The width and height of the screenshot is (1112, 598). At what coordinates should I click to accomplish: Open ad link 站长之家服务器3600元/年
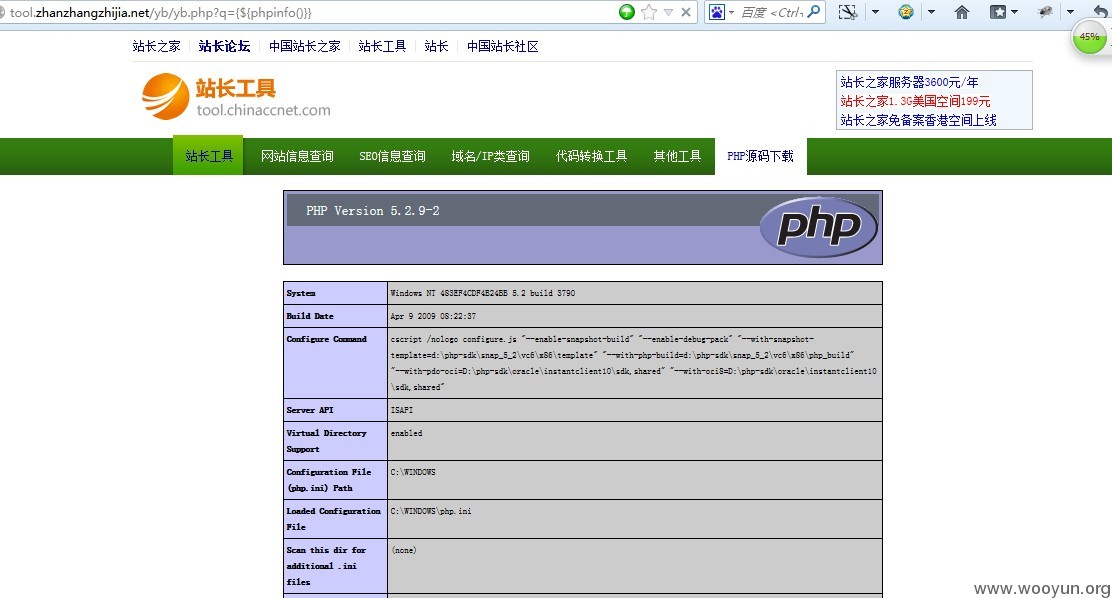909,82
